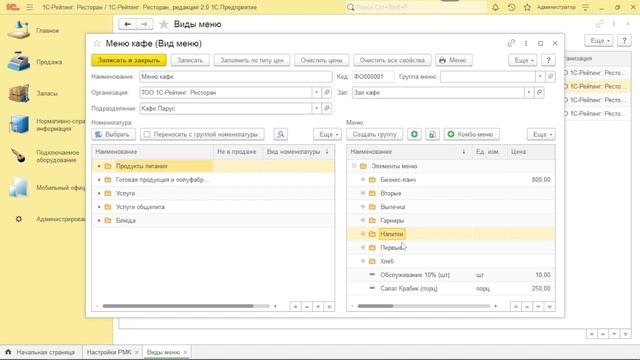The height and width of the screenshot is (360, 640).
Task: Close Настройки РМК tab
Action: 137,352
